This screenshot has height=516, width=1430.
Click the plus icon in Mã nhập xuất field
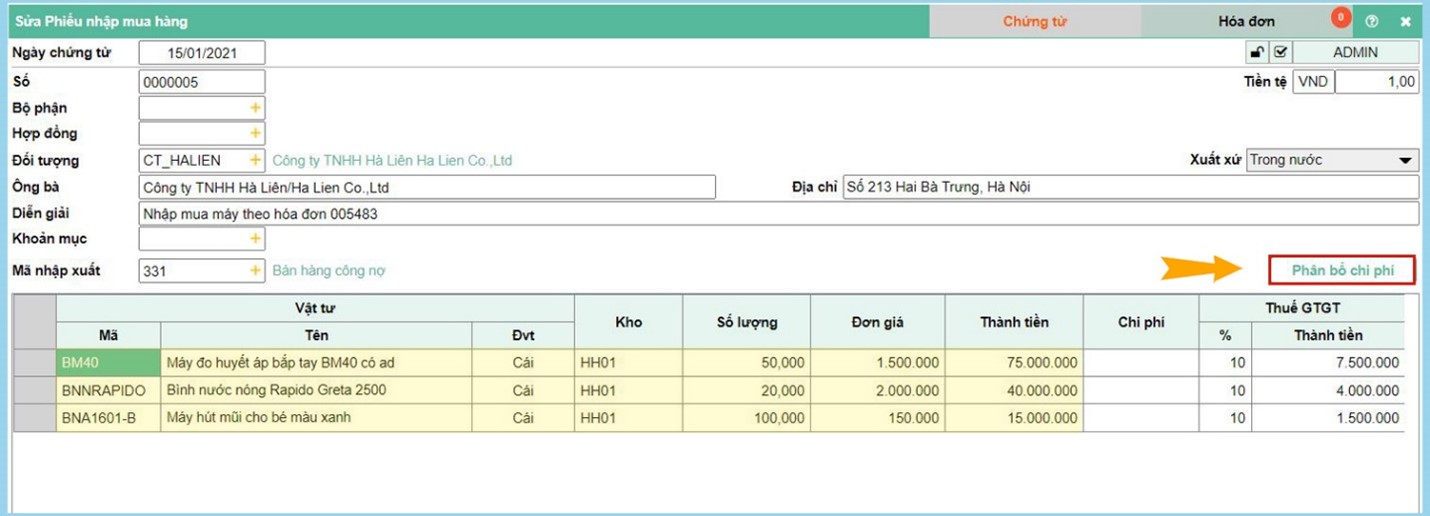pos(255,270)
